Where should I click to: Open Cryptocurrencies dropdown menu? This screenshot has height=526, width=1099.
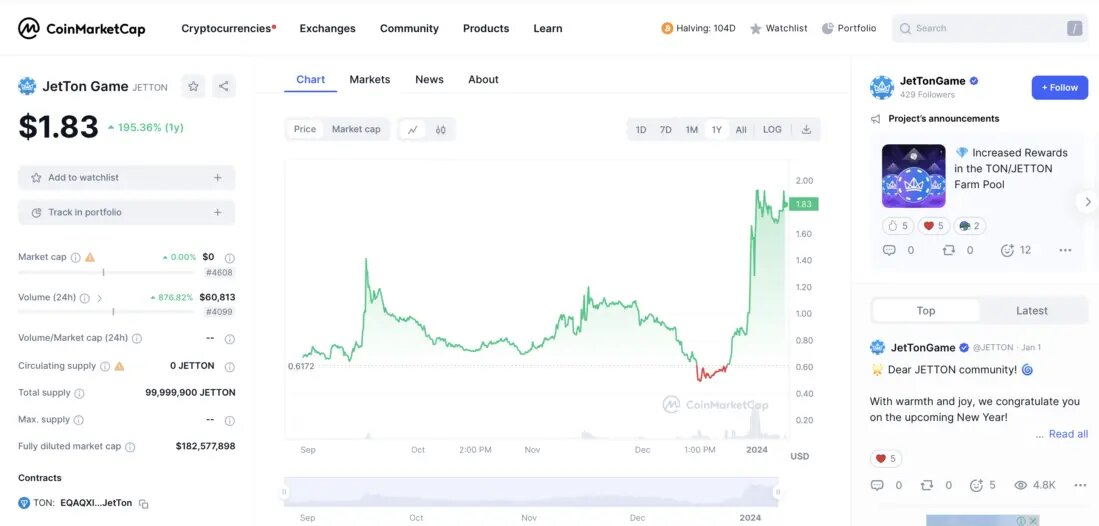[228, 28]
